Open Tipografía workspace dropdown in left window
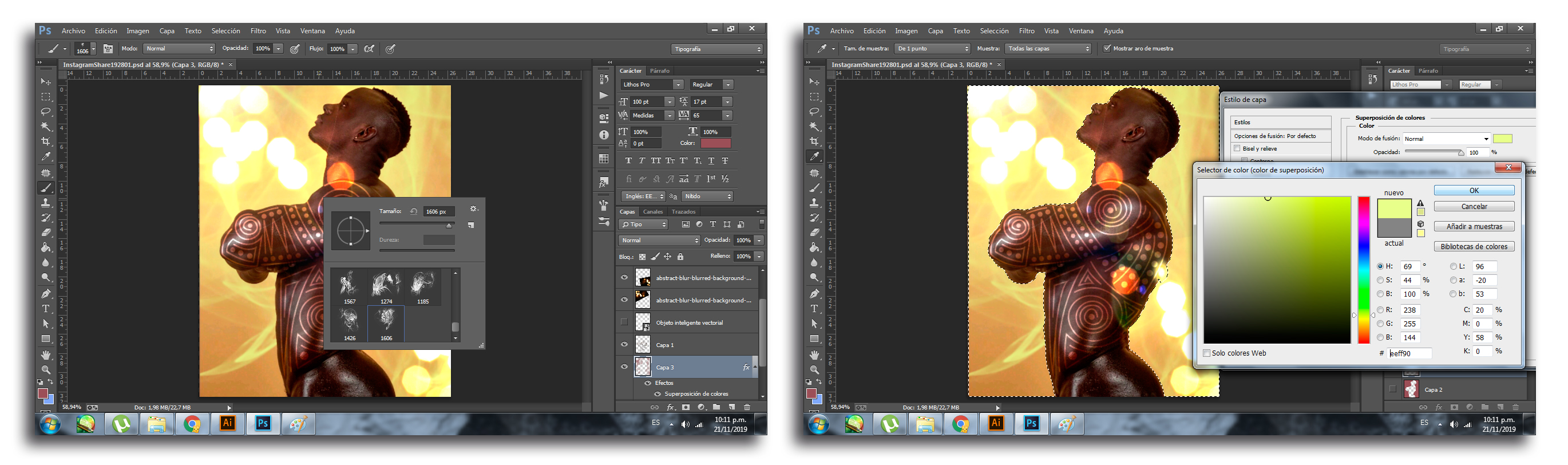 point(717,49)
